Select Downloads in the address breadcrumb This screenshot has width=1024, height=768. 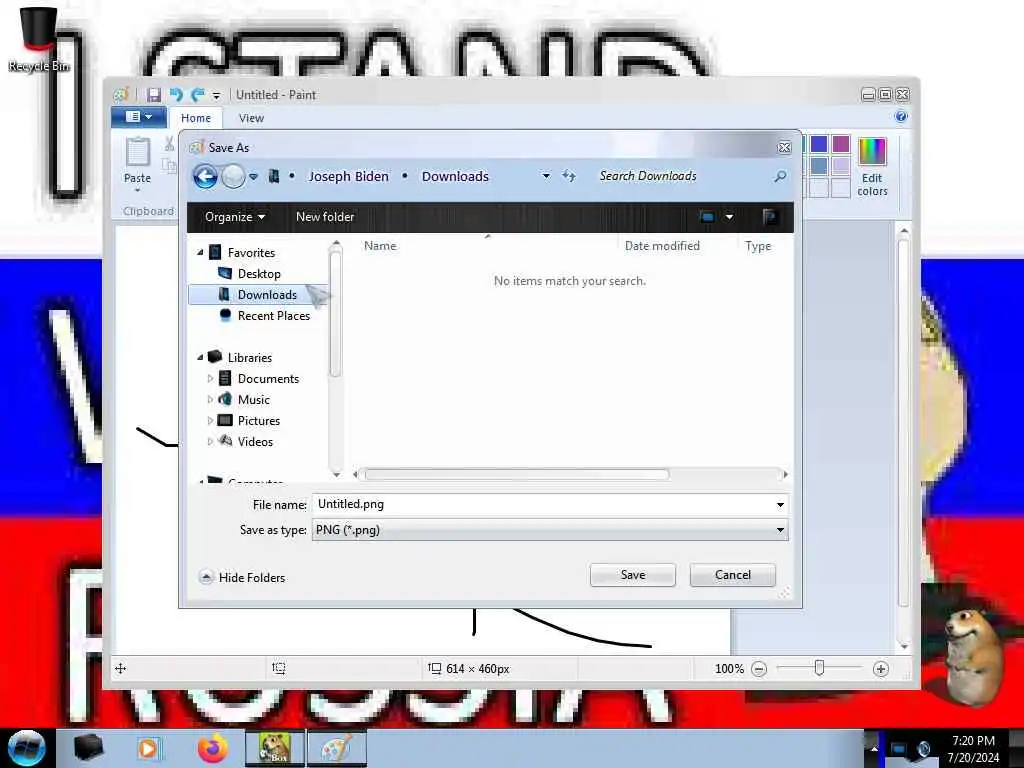[x=455, y=176]
